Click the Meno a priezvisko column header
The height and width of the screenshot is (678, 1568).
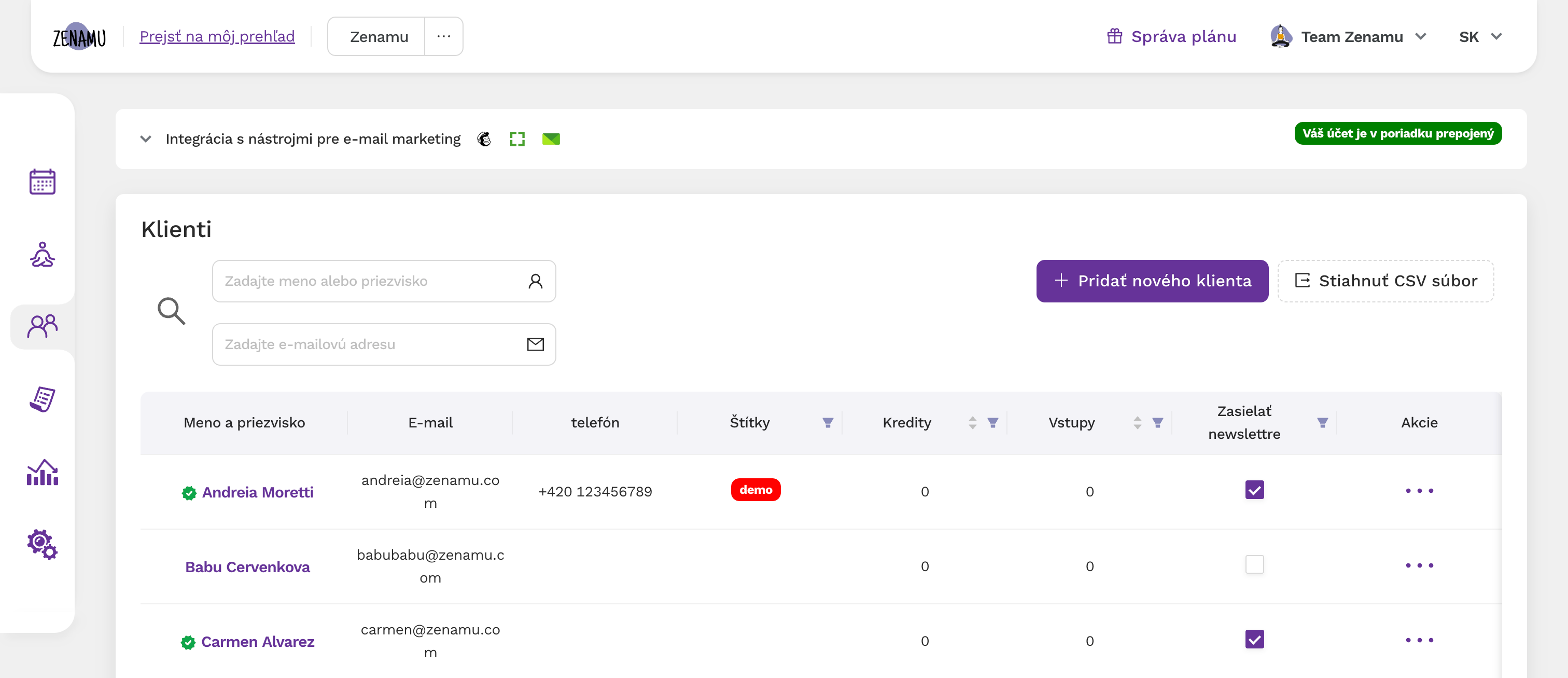244,423
